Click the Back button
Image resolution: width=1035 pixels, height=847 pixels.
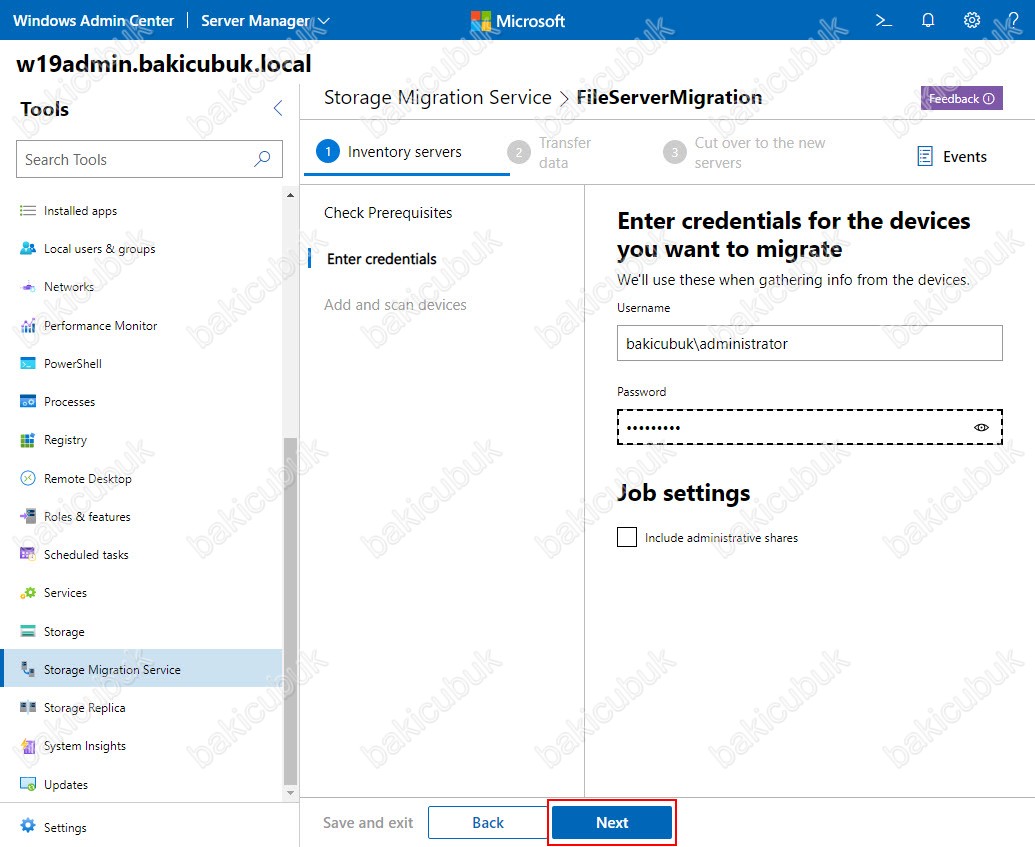488,823
